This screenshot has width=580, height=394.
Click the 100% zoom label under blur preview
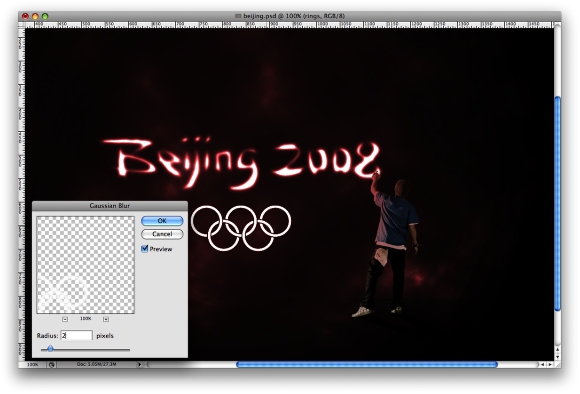click(85, 319)
